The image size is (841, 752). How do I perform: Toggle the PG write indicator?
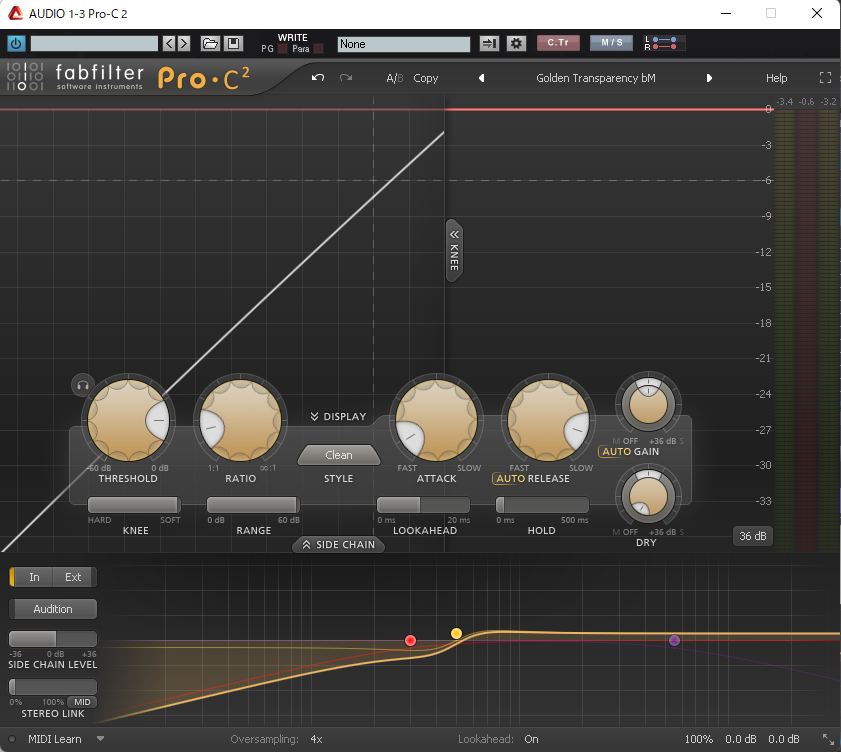click(x=282, y=49)
